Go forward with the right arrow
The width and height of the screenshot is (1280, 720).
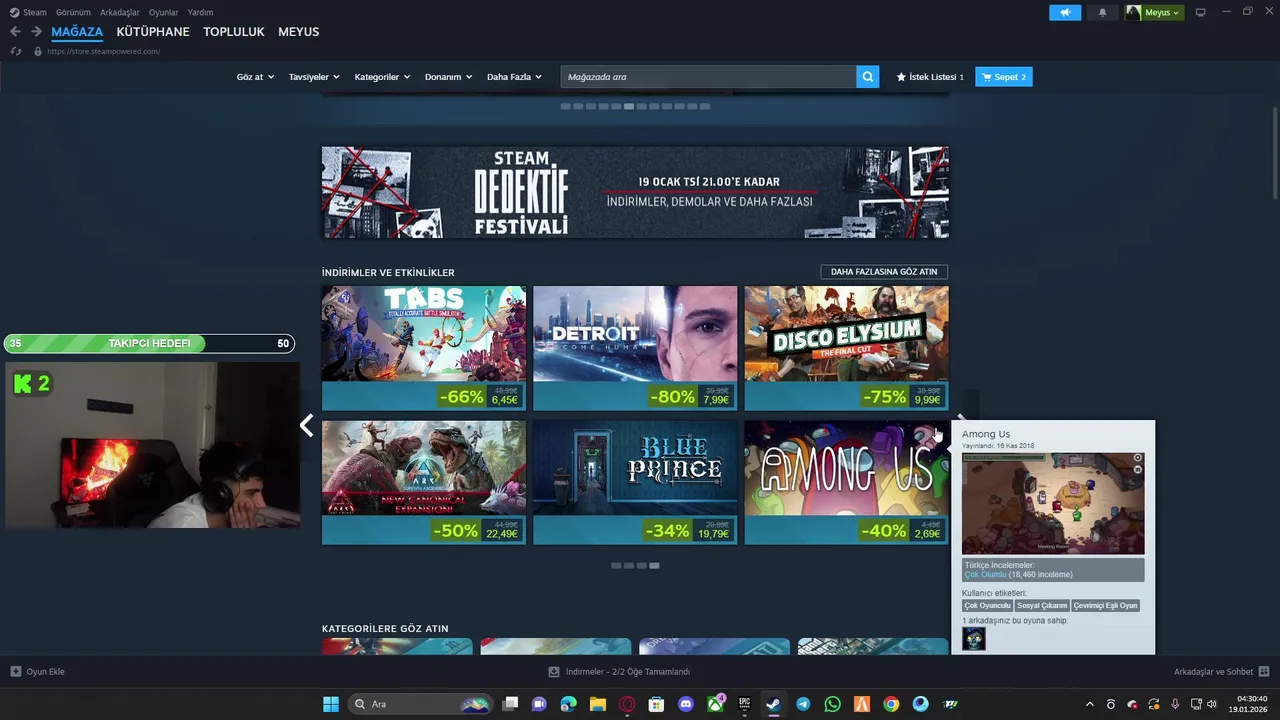pos(36,31)
